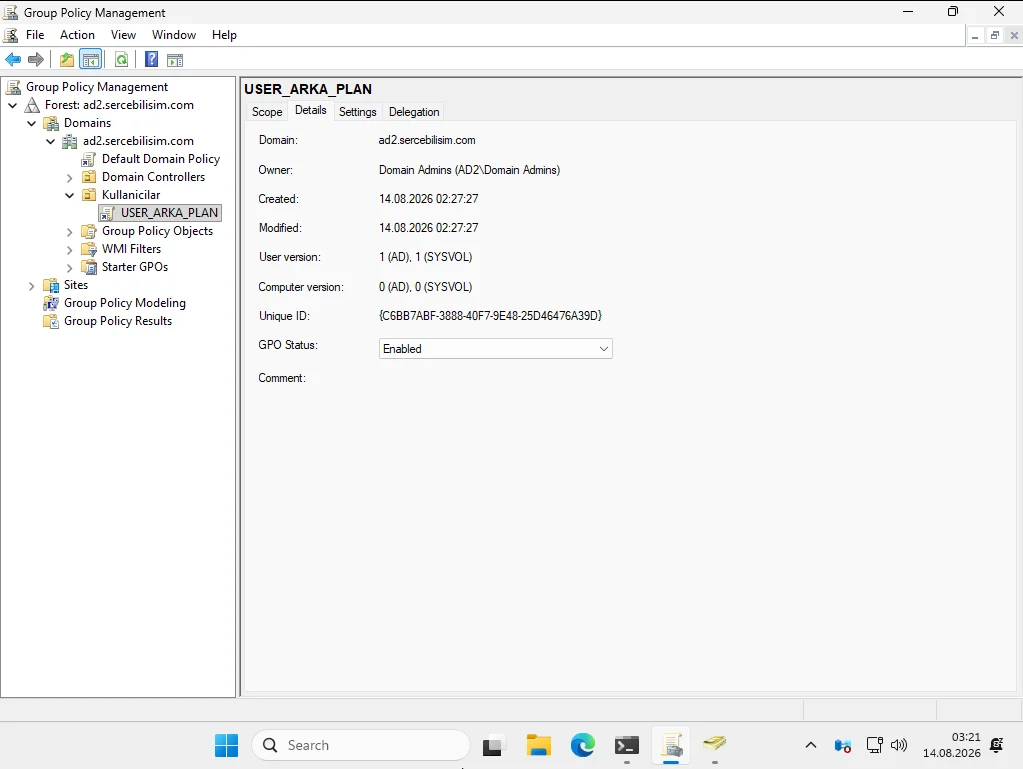
Task: Click the Group Policy Results icon
Action: 51,321
